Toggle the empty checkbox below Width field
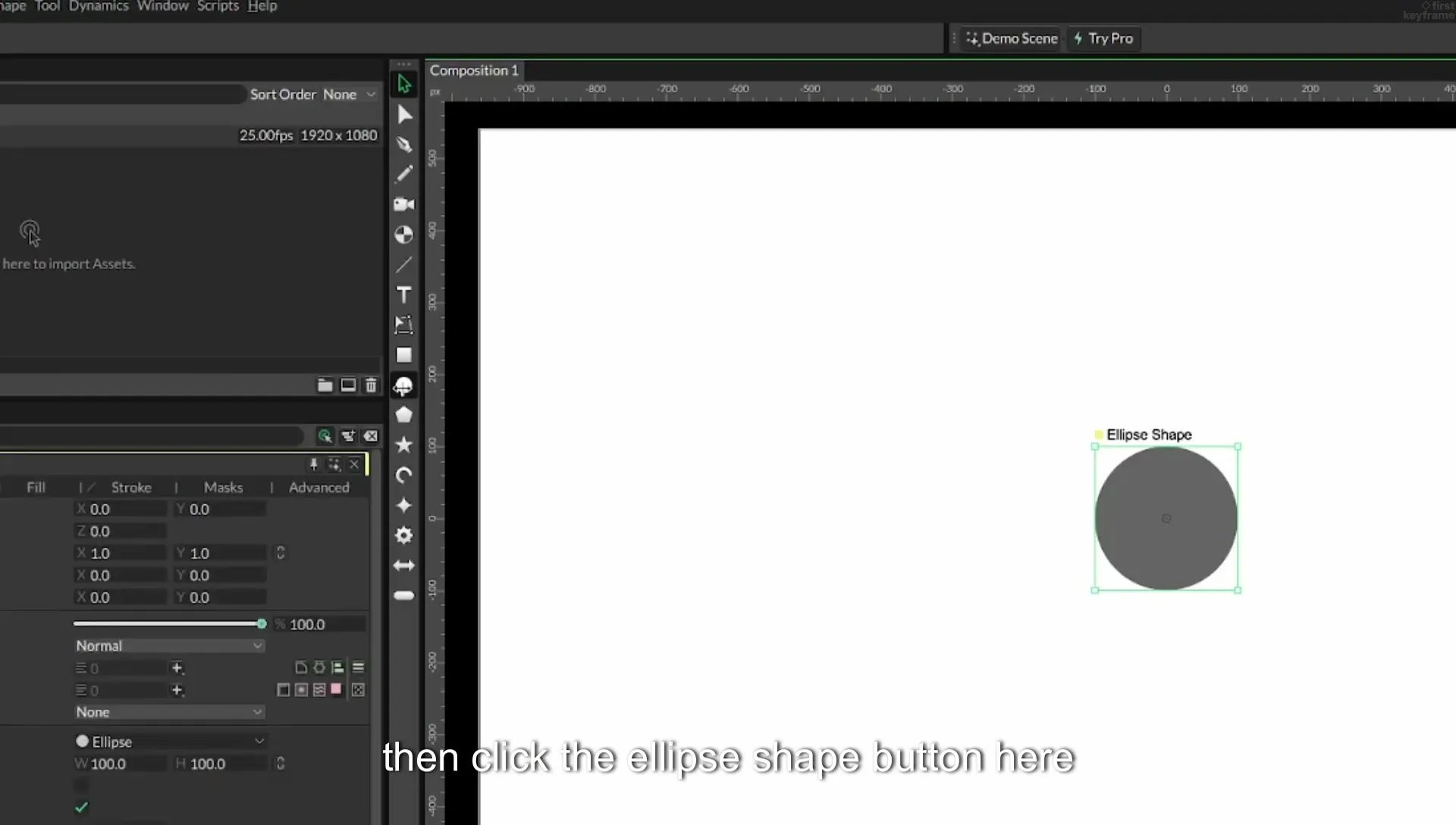The height and width of the screenshot is (825, 1456). pyautogui.click(x=81, y=786)
